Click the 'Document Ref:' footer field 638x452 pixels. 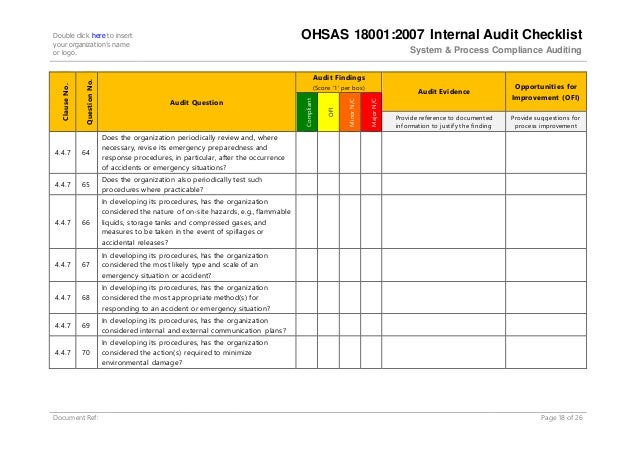(75, 417)
